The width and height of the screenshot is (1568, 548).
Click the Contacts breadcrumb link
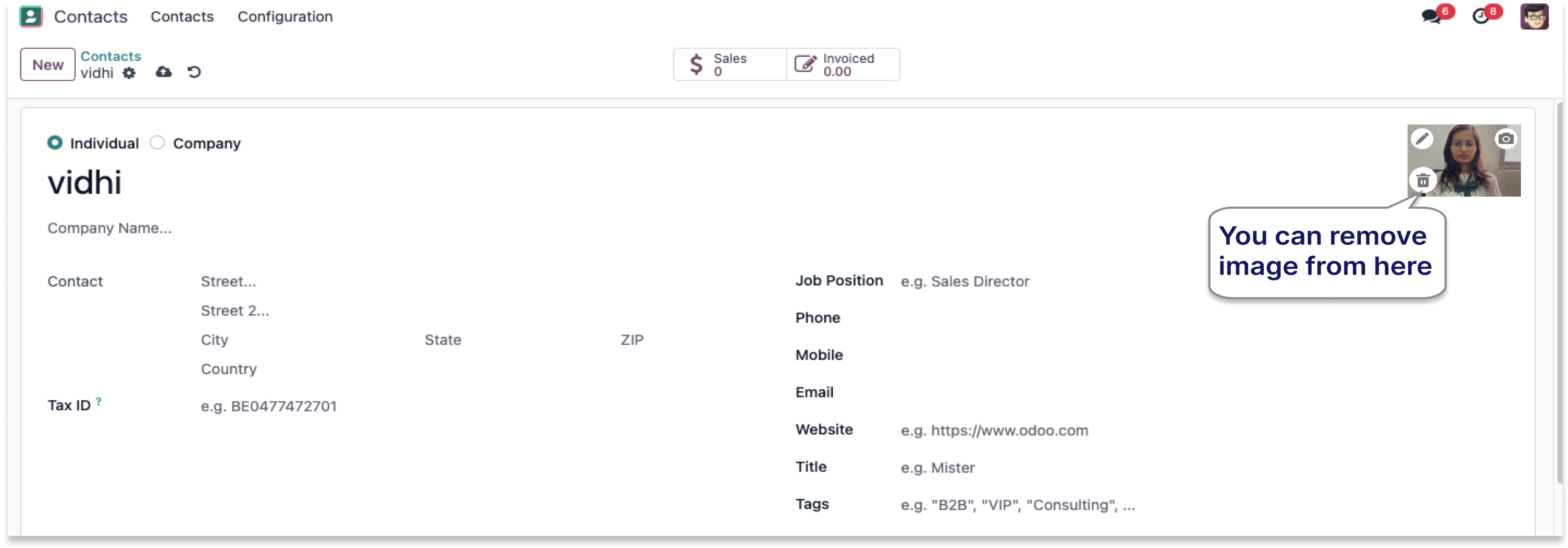(111, 56)
